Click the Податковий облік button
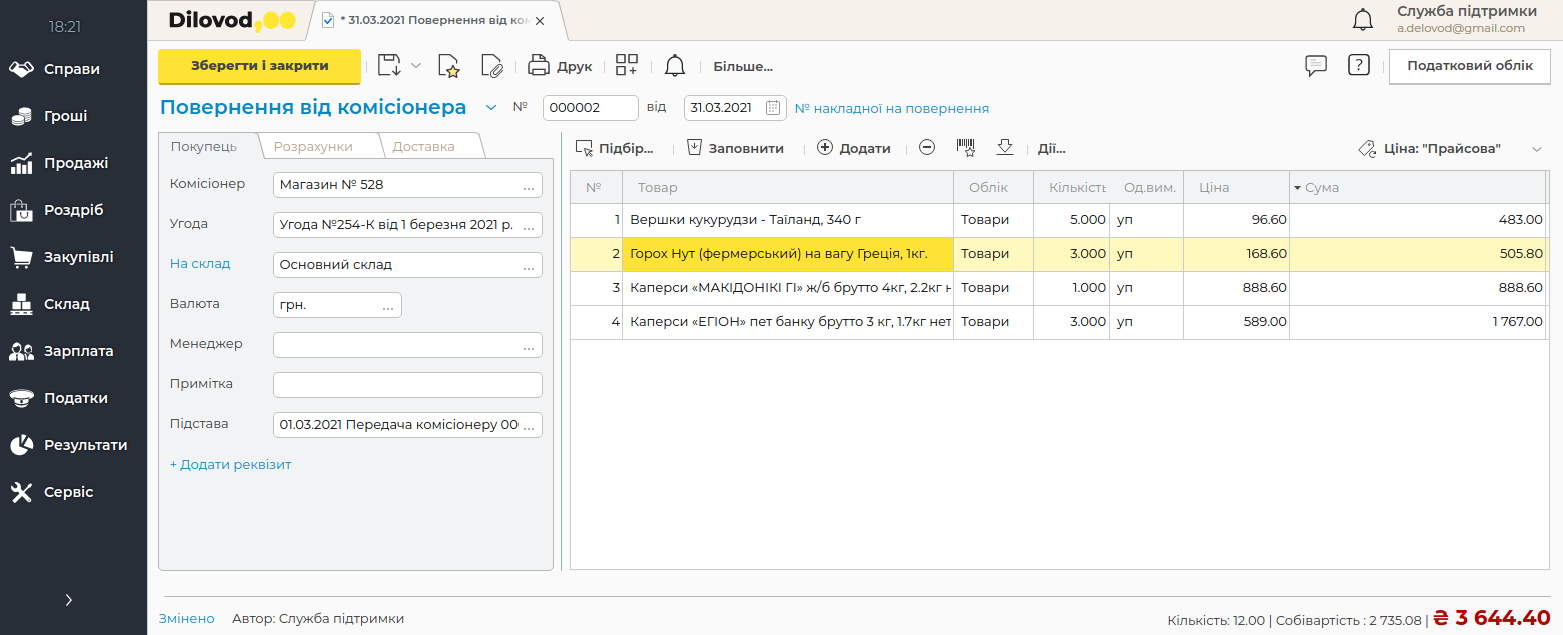Screen dimensions: 1563x635 click(x=1469, y=66)
